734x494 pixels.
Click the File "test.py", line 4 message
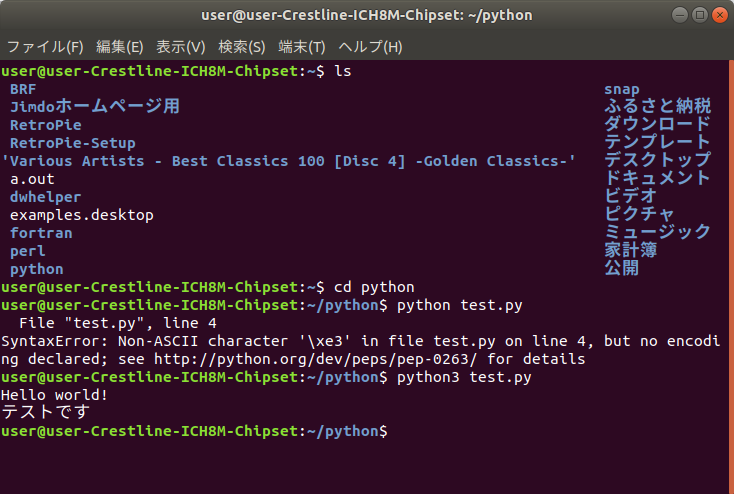(x=117, y=323)
